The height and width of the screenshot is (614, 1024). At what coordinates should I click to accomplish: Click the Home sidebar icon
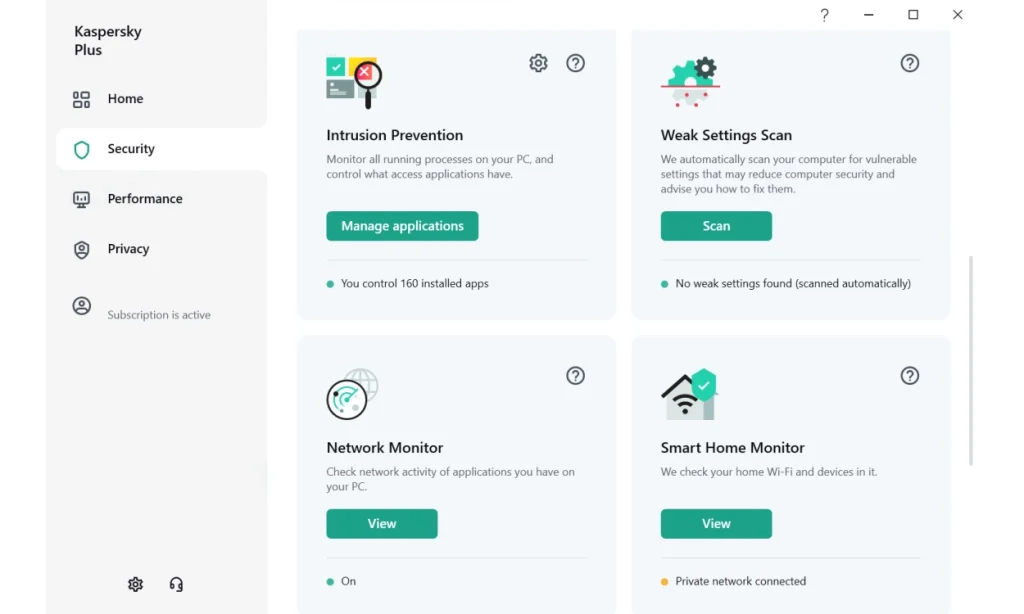click(80, 98)
